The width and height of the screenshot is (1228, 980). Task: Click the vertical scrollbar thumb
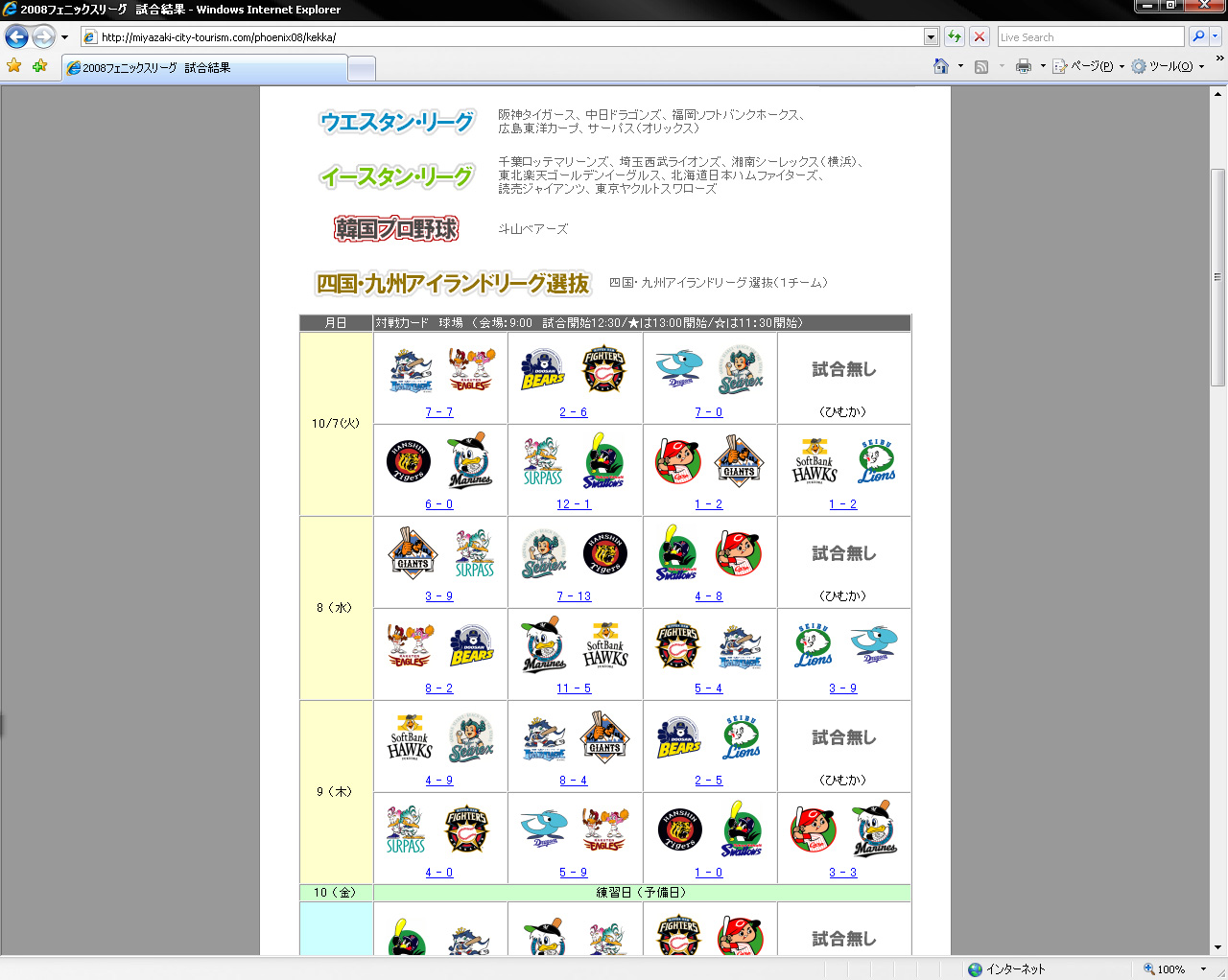click(1218, 277)
